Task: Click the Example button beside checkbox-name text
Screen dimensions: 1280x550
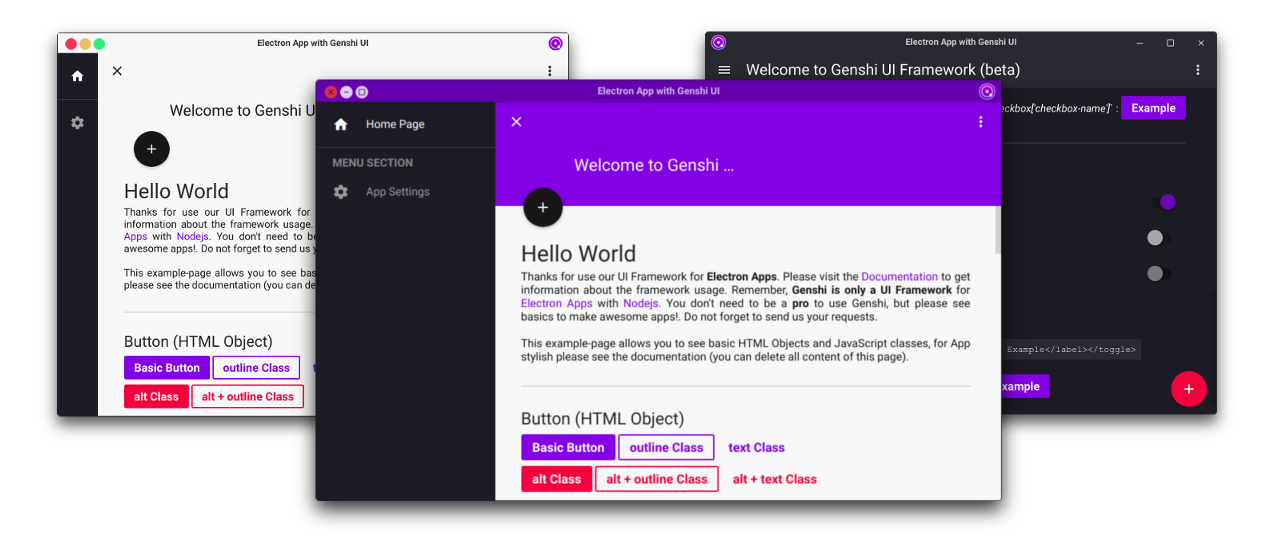Action: (x=1153, y=108)
